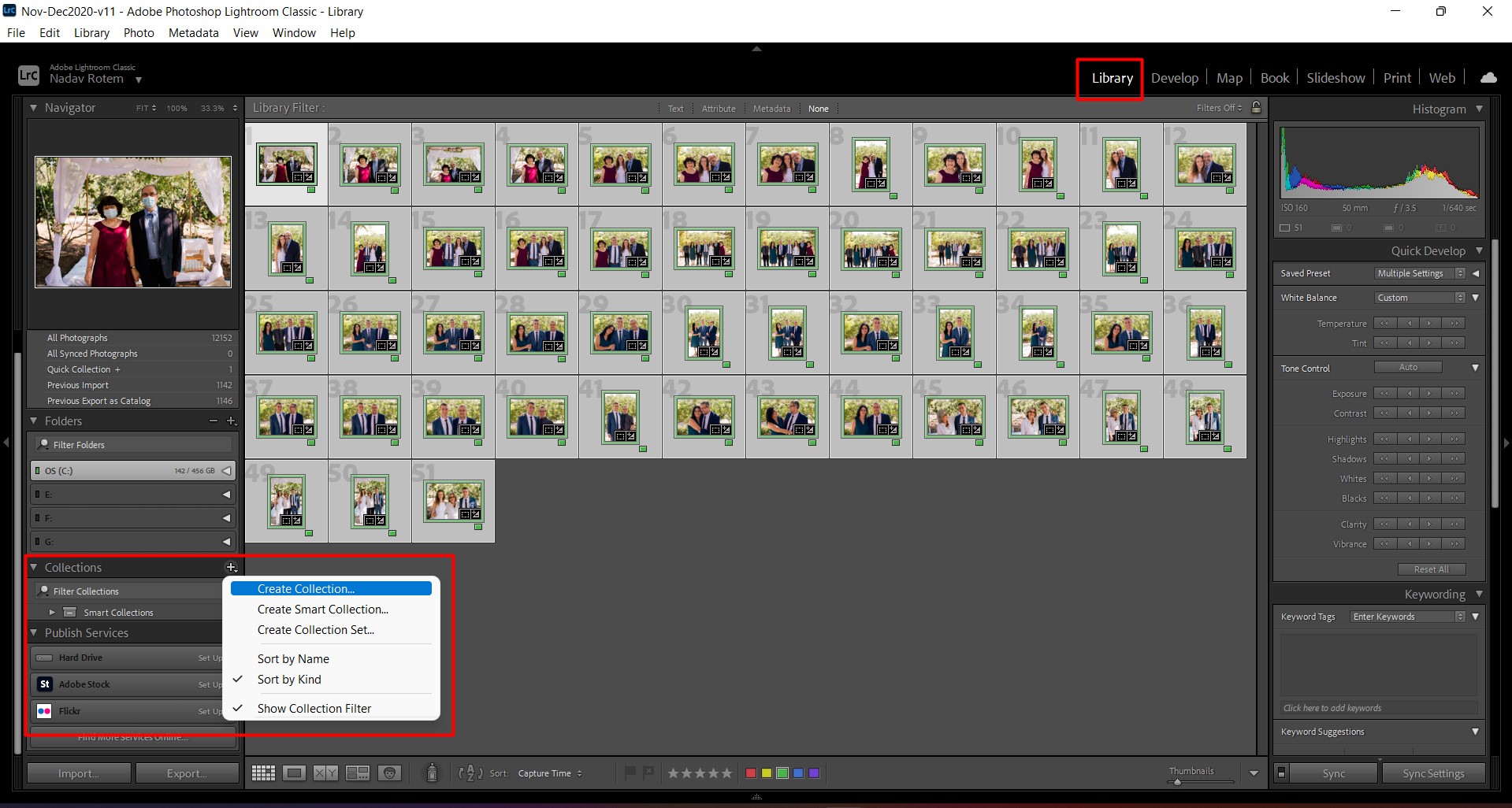
Task: Click the Library Filter lock icon
Action: click(1257, 107)
